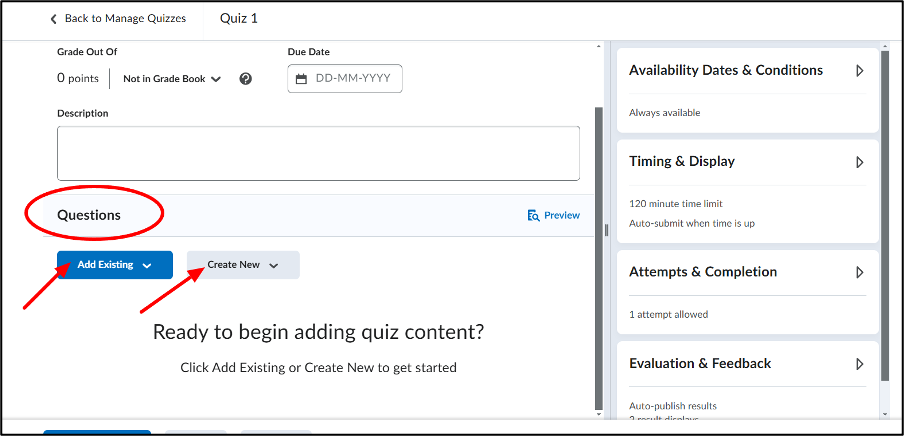This screenshot has width=904, height=436.
Task: Open the Create New dropdown
Action: pos(243,265)
